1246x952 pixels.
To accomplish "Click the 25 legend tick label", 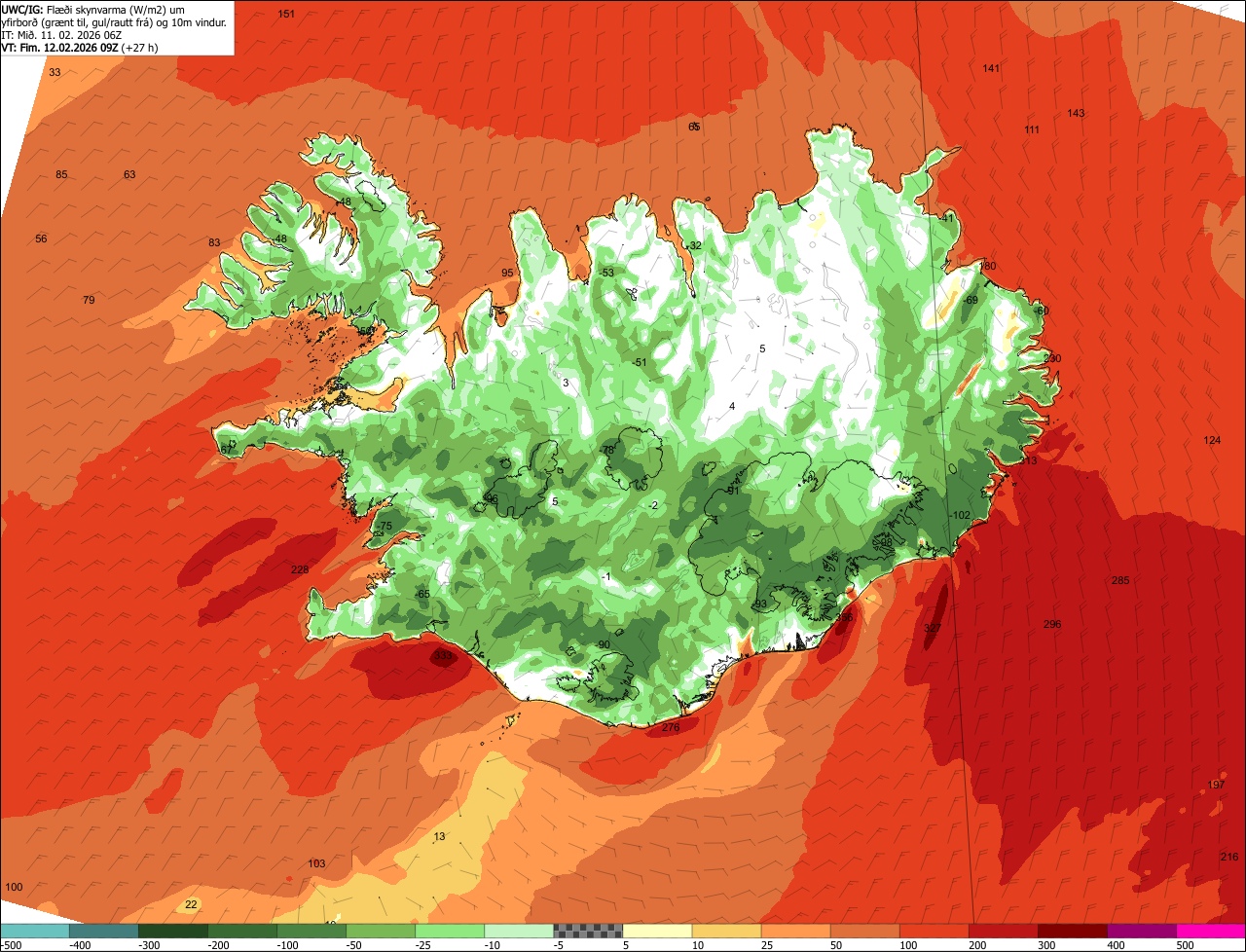I will point(767,945).
